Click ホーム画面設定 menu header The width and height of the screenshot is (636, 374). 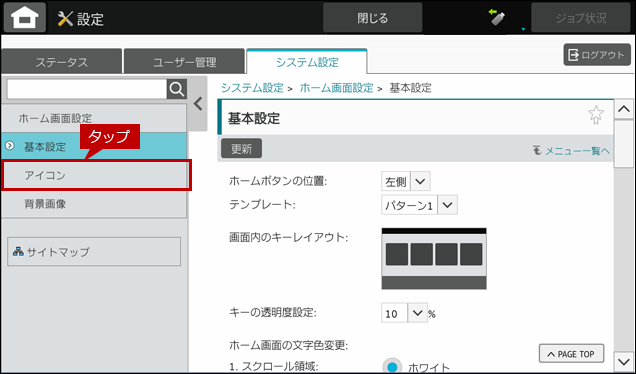coord(94,118)
